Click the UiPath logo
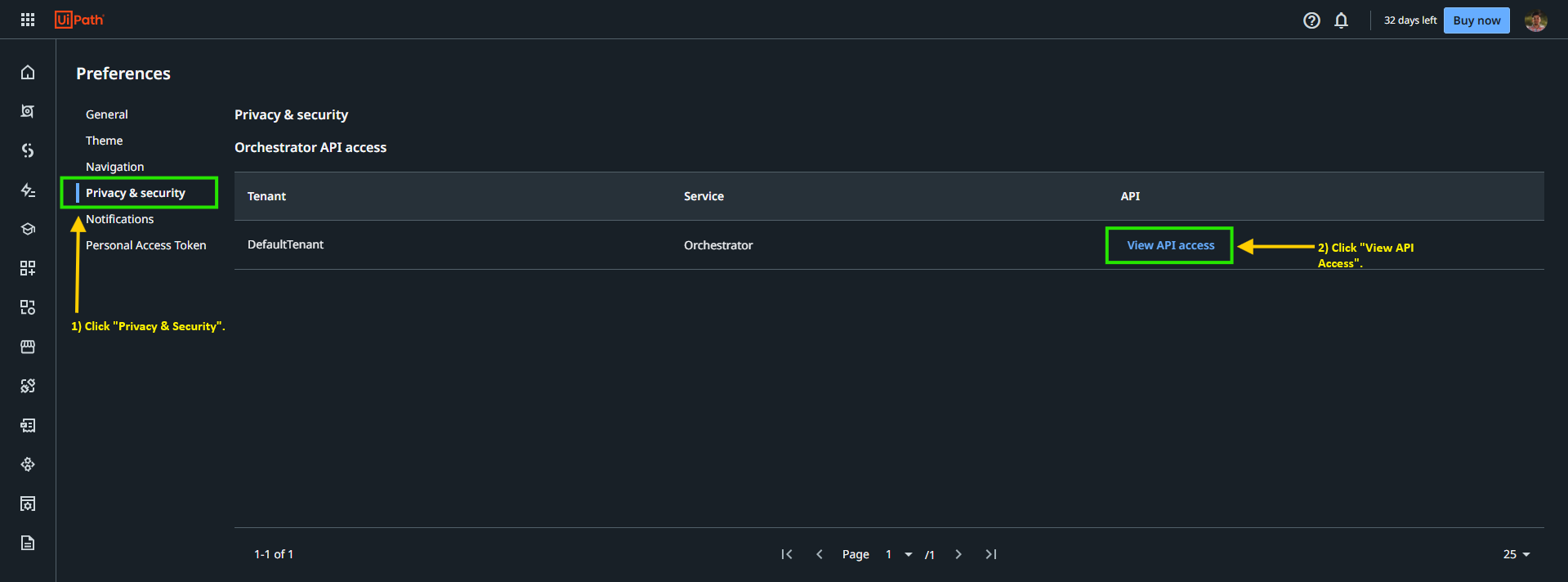 [x=79, y=20]
